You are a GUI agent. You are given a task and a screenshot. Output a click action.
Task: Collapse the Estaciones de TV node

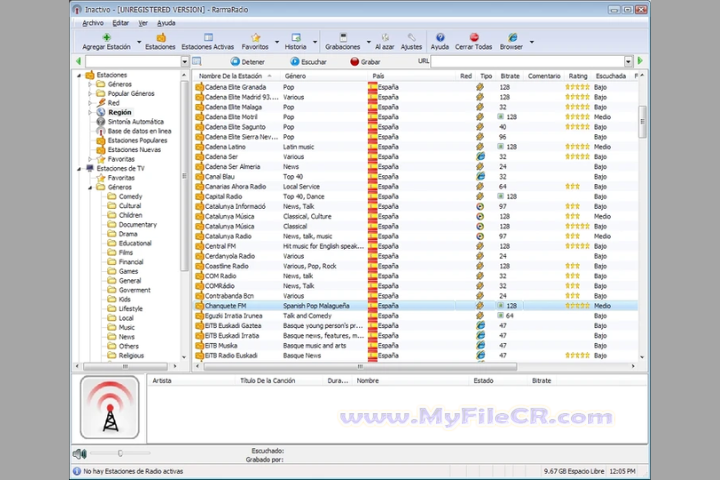tap(79, 169)
